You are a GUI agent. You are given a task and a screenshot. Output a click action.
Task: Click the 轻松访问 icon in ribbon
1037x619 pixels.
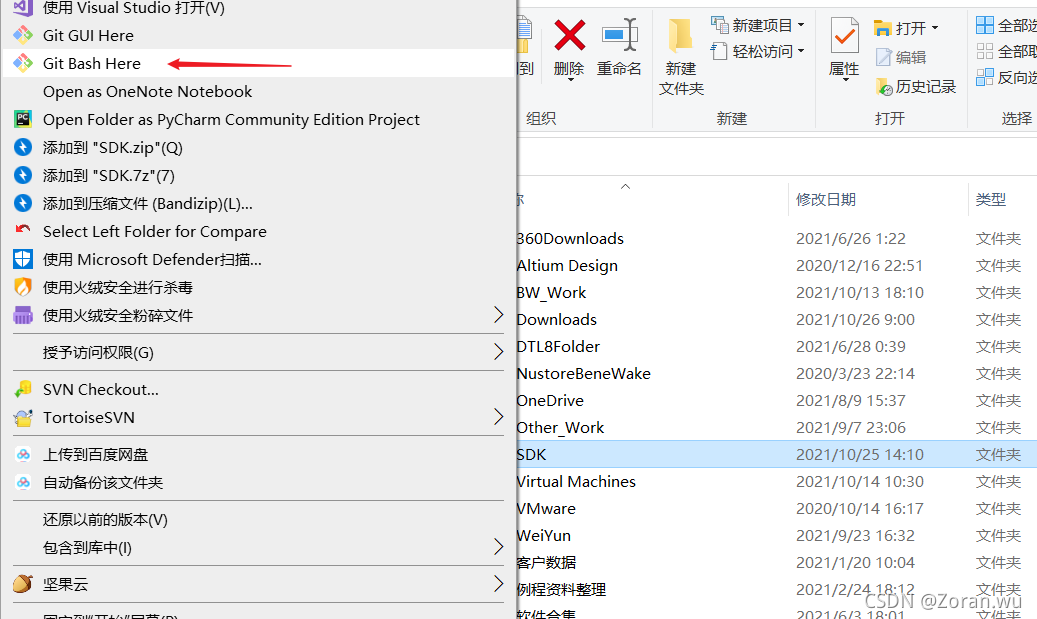(x=720, y=51)
